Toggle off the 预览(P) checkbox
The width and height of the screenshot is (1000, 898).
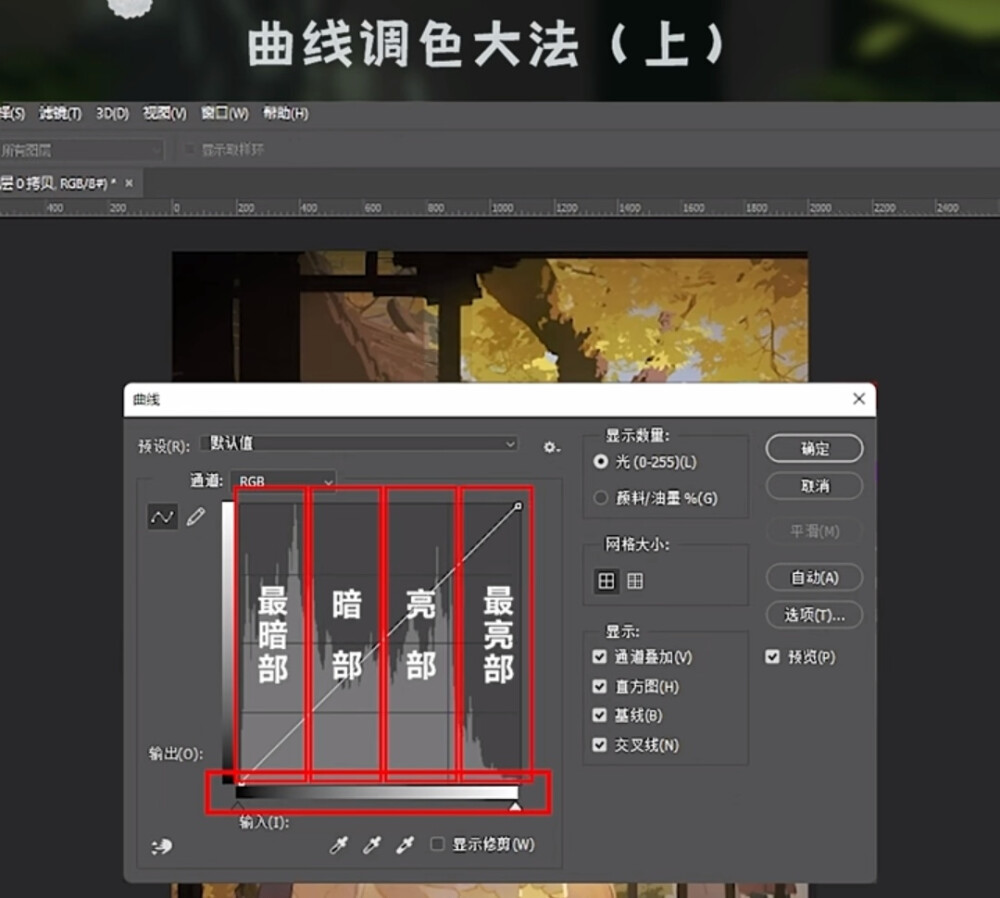[x=773, y=657]
